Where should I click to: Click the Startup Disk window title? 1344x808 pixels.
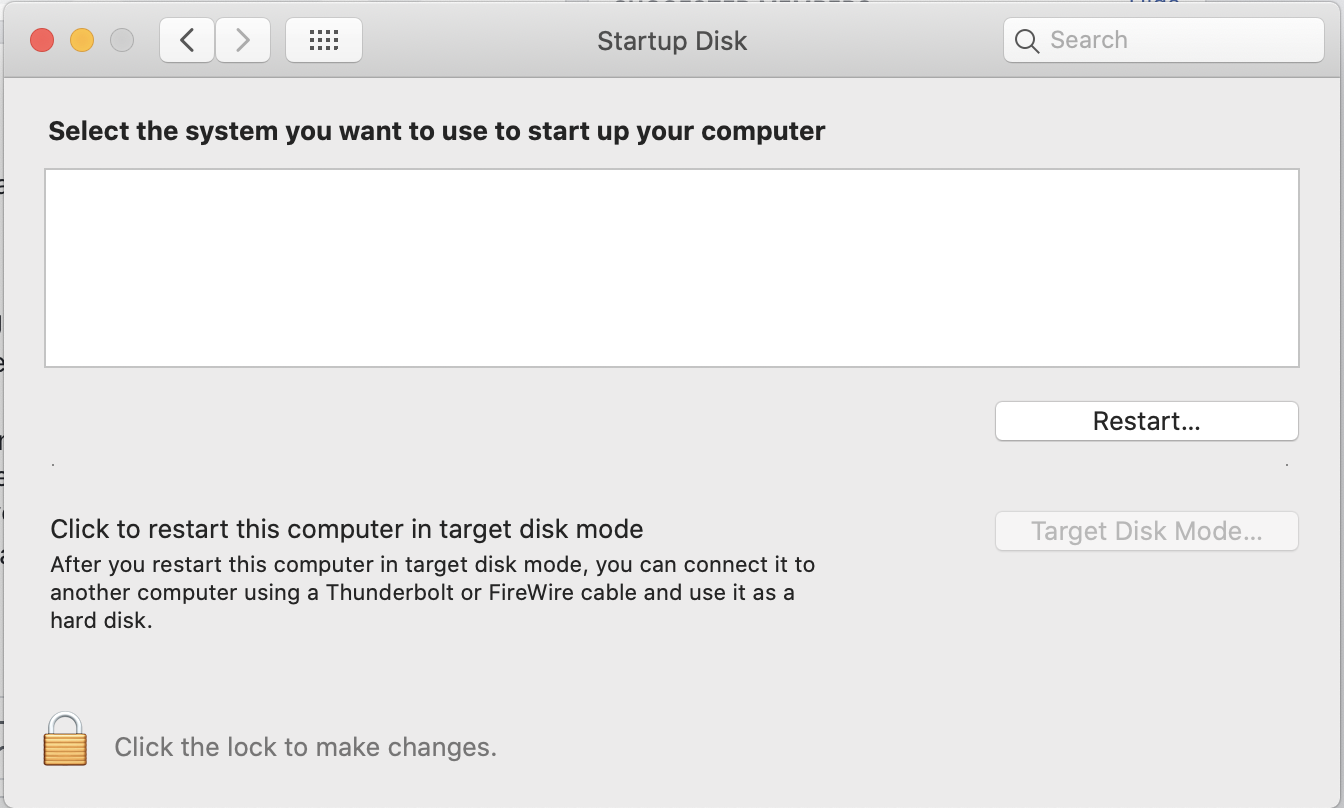[x=672, y=41]
